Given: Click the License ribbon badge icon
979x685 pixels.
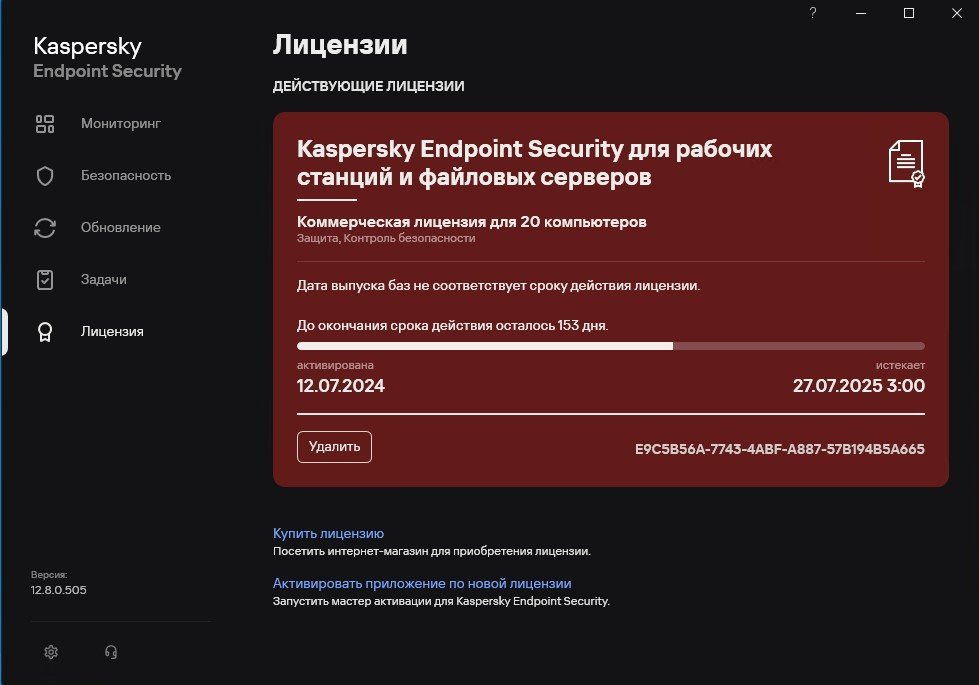Looking at the screenshot, I should click(x=45, y=332).
